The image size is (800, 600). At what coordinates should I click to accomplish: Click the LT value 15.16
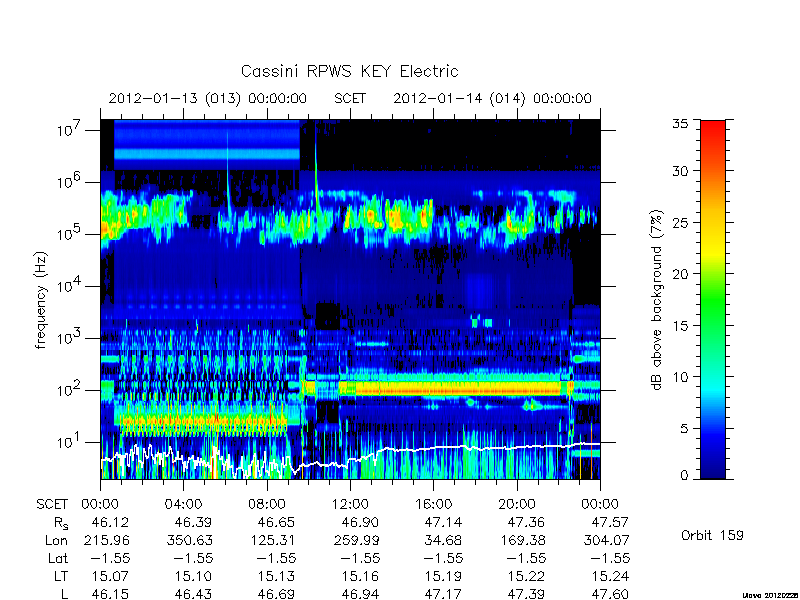pyautogui.click(x=360, y=577)
